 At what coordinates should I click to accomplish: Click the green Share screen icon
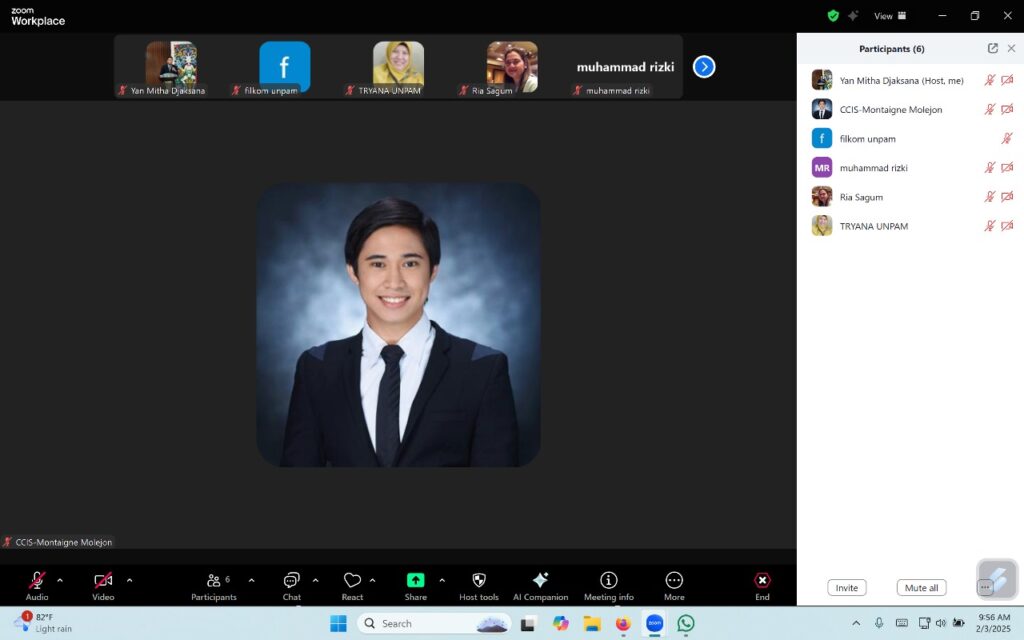coord(415,580)
